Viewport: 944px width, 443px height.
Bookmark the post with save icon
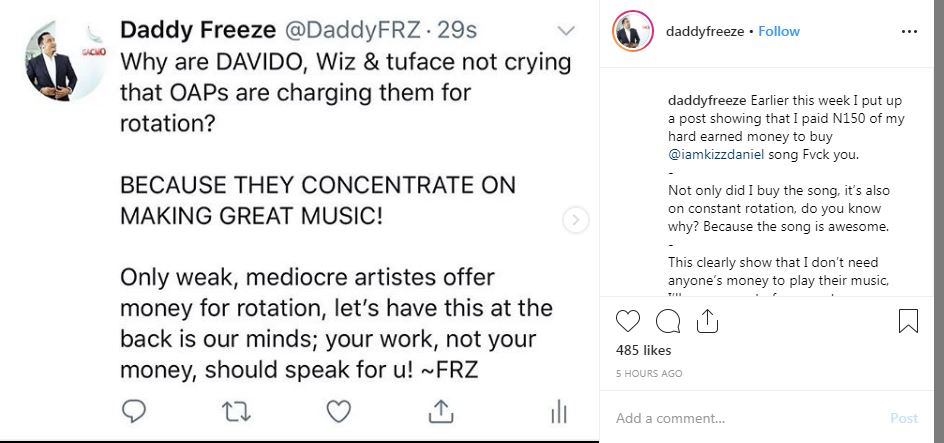908,321
